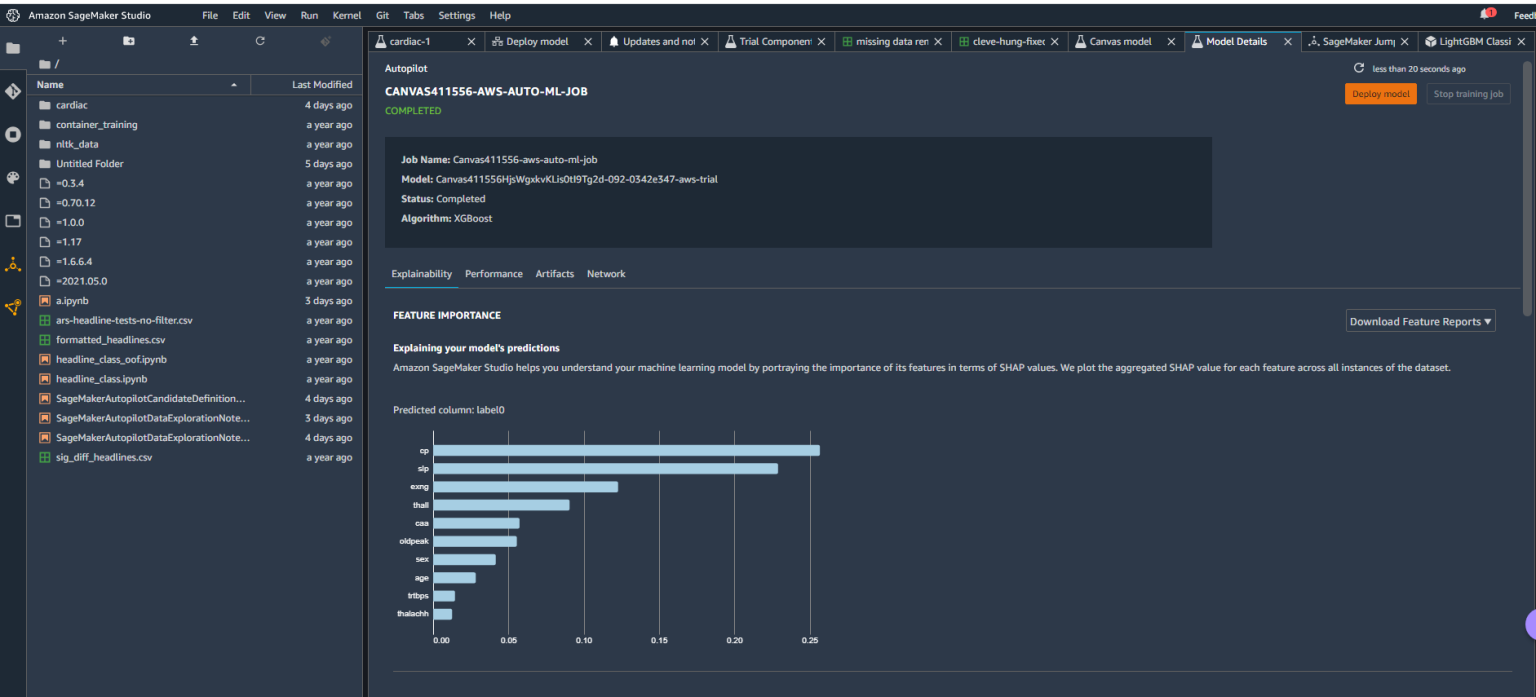Select the Running Terminals and Kernels icon
Image resolution: width=1536 pixels, height=697 pixels.
tap(13, 133)
